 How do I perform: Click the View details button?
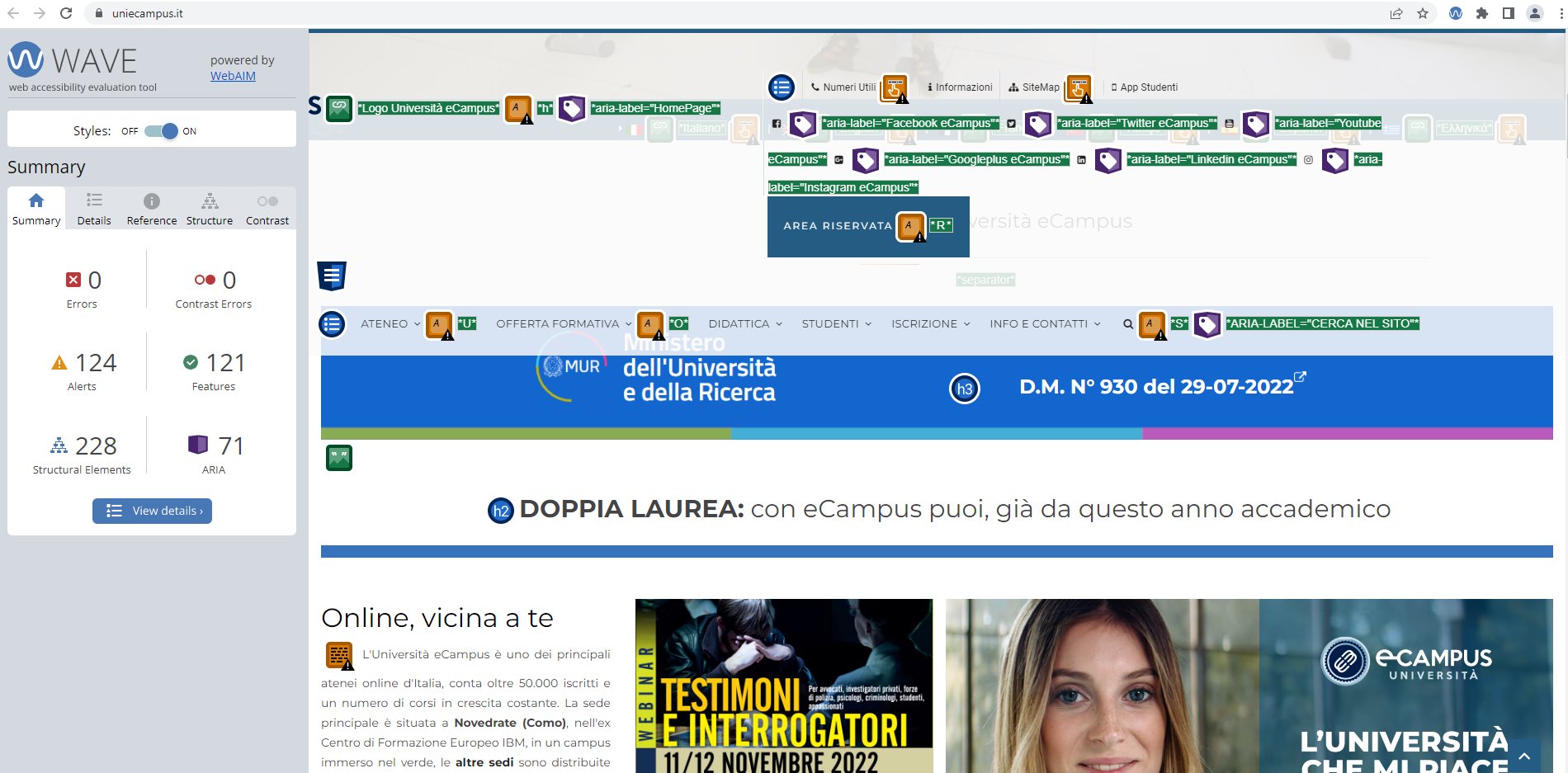tap(152, 511)
